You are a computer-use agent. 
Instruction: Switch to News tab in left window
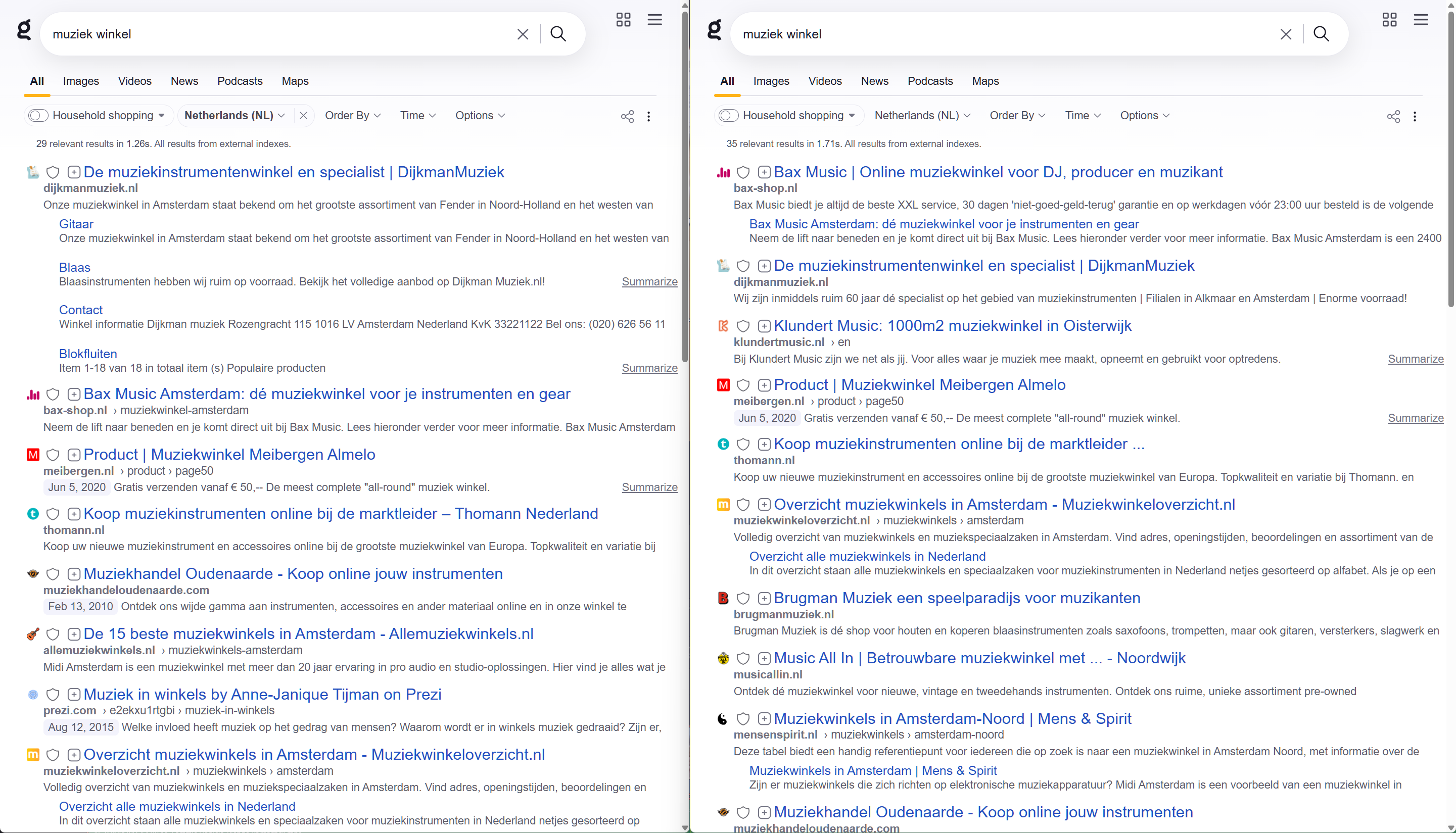click(184, 81)
